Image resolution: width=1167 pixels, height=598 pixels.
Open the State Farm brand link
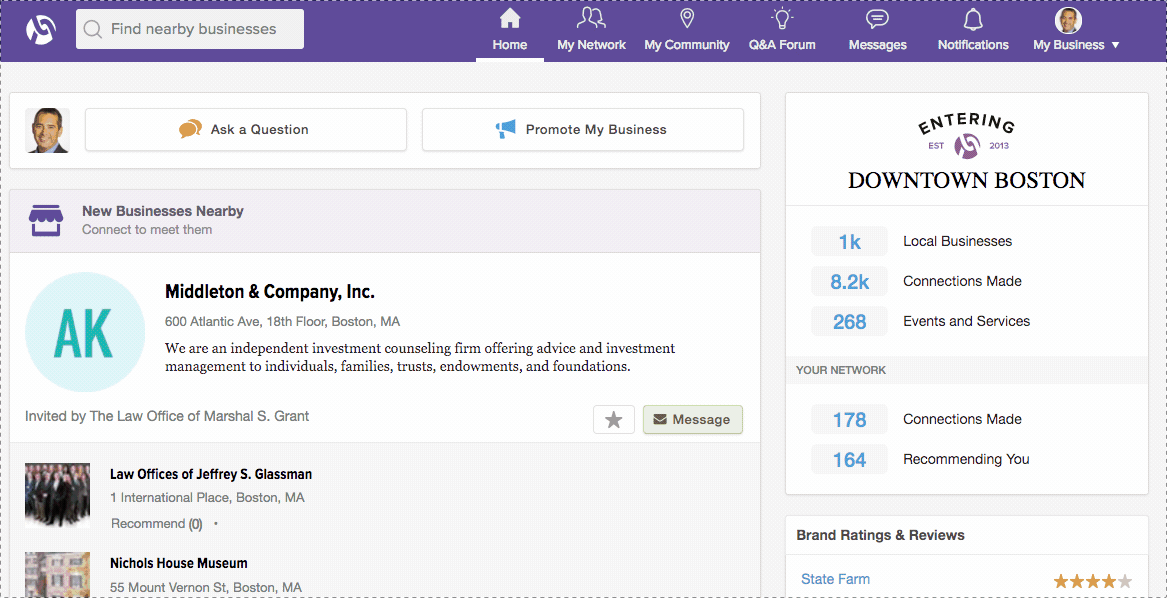pyautogui.click(x=835, y=579)
